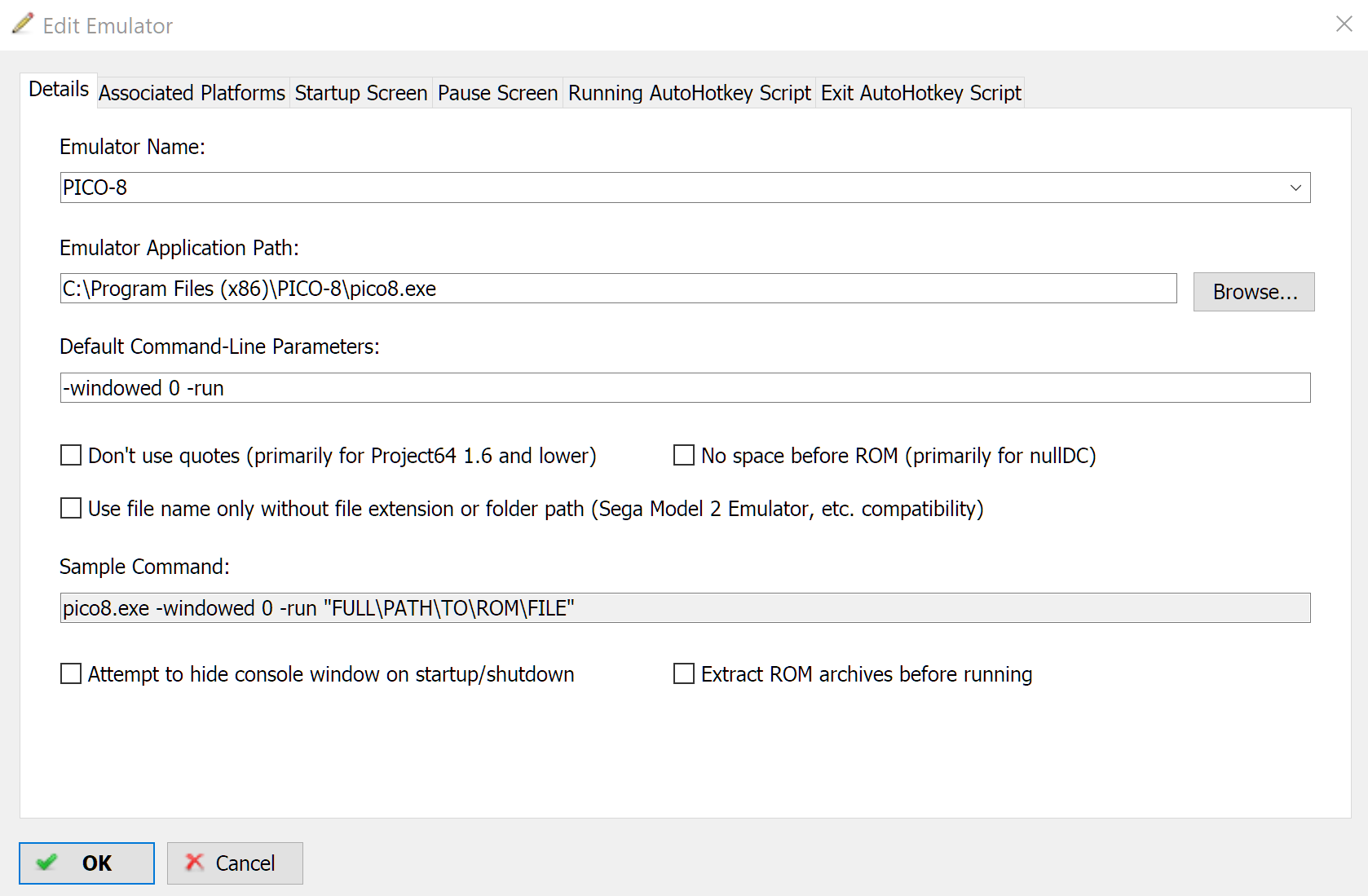Open the Pause Screen tab

coord(498,93)
